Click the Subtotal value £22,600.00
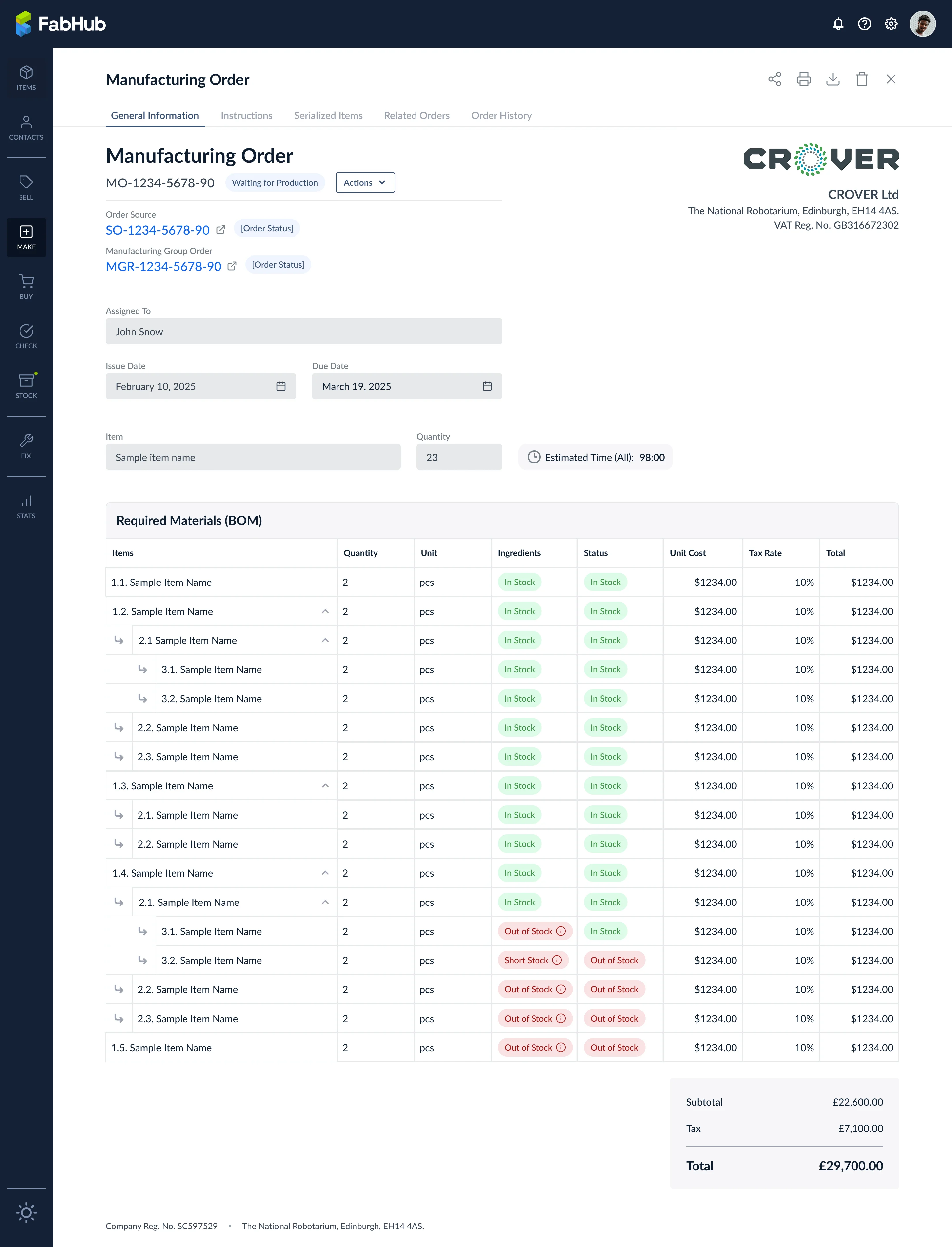 857,1102
